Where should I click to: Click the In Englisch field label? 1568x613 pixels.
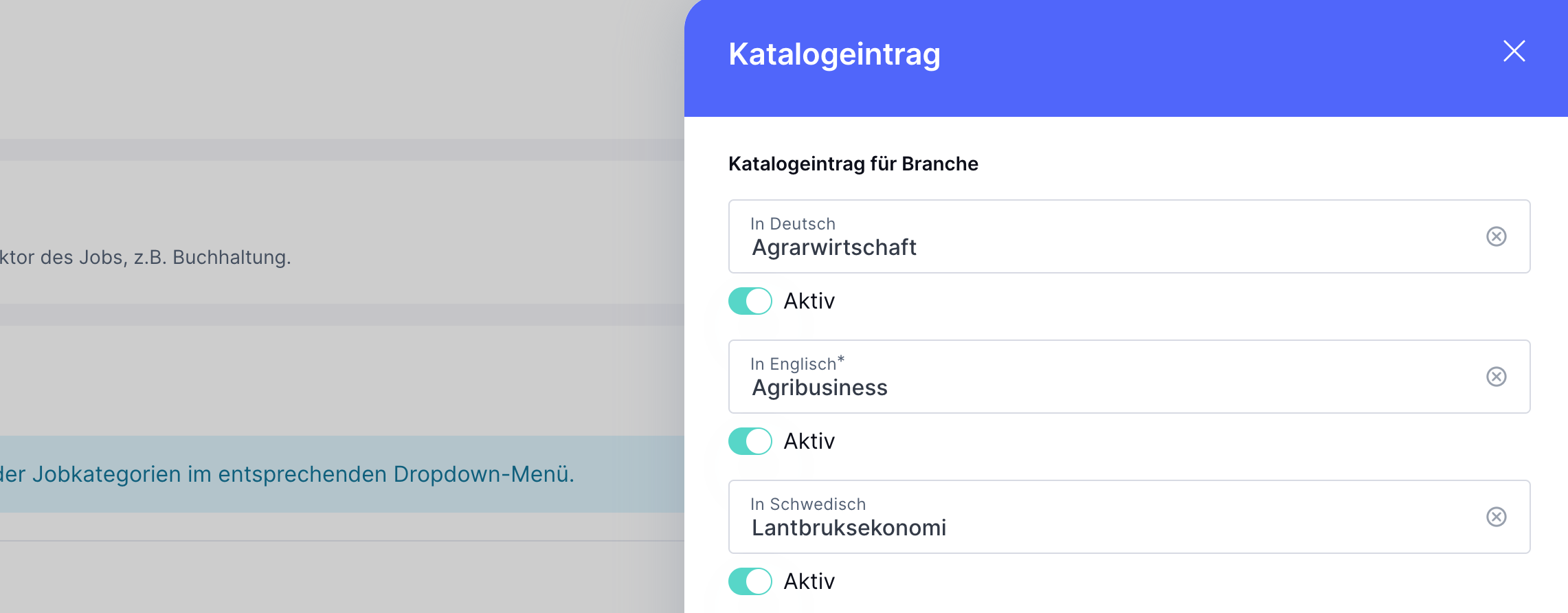pyautogui.click(x=797, y=364)
